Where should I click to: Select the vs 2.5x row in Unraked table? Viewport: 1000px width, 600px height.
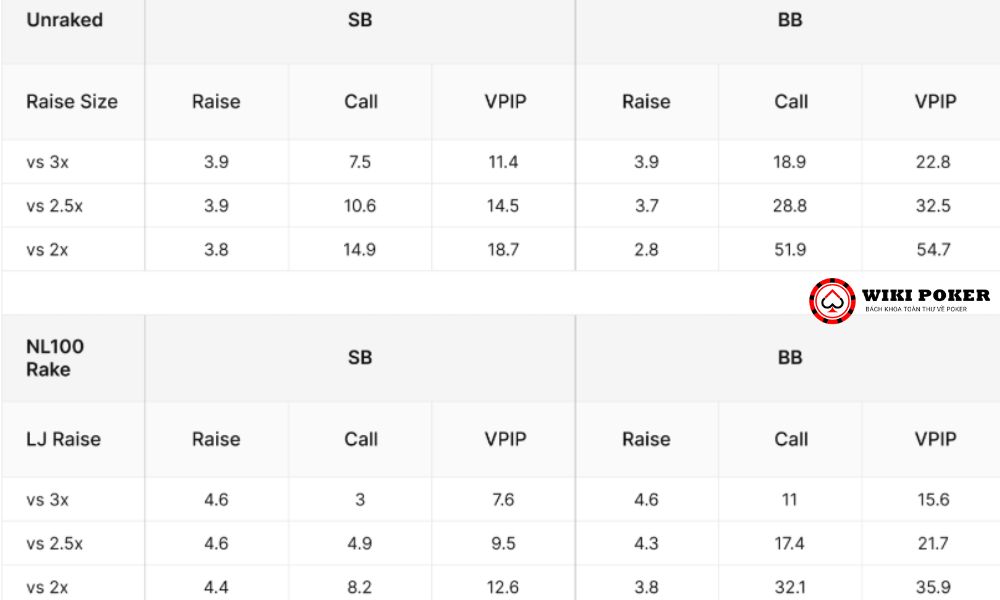tap(500, 205)
